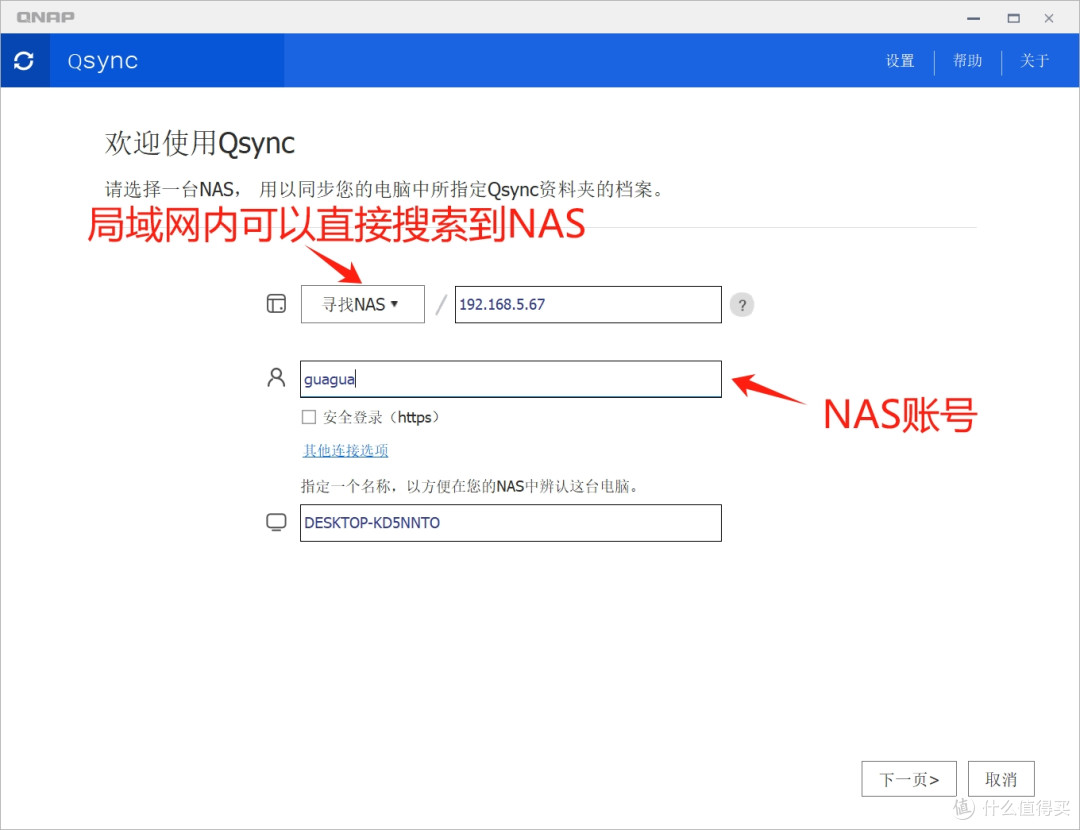The height and width of the screenshot is (830, 1080).
Task: Click the NAS device icon beside 寻找NAS
Action: 276,303
